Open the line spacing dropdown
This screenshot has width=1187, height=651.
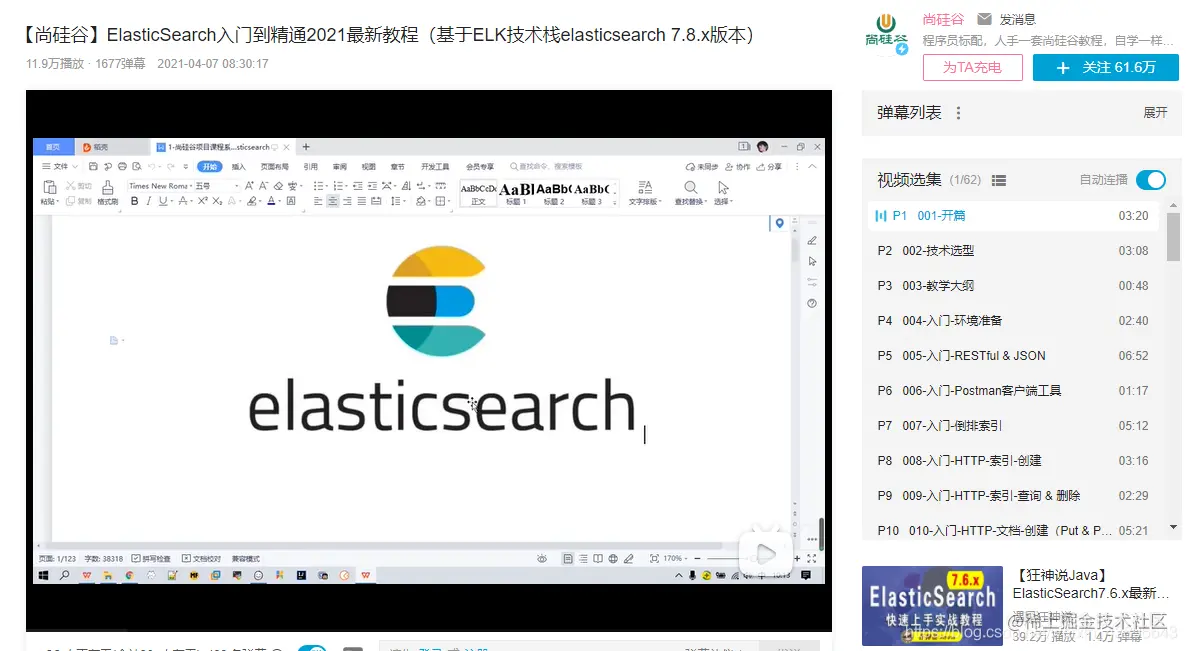tap(396, 201)
